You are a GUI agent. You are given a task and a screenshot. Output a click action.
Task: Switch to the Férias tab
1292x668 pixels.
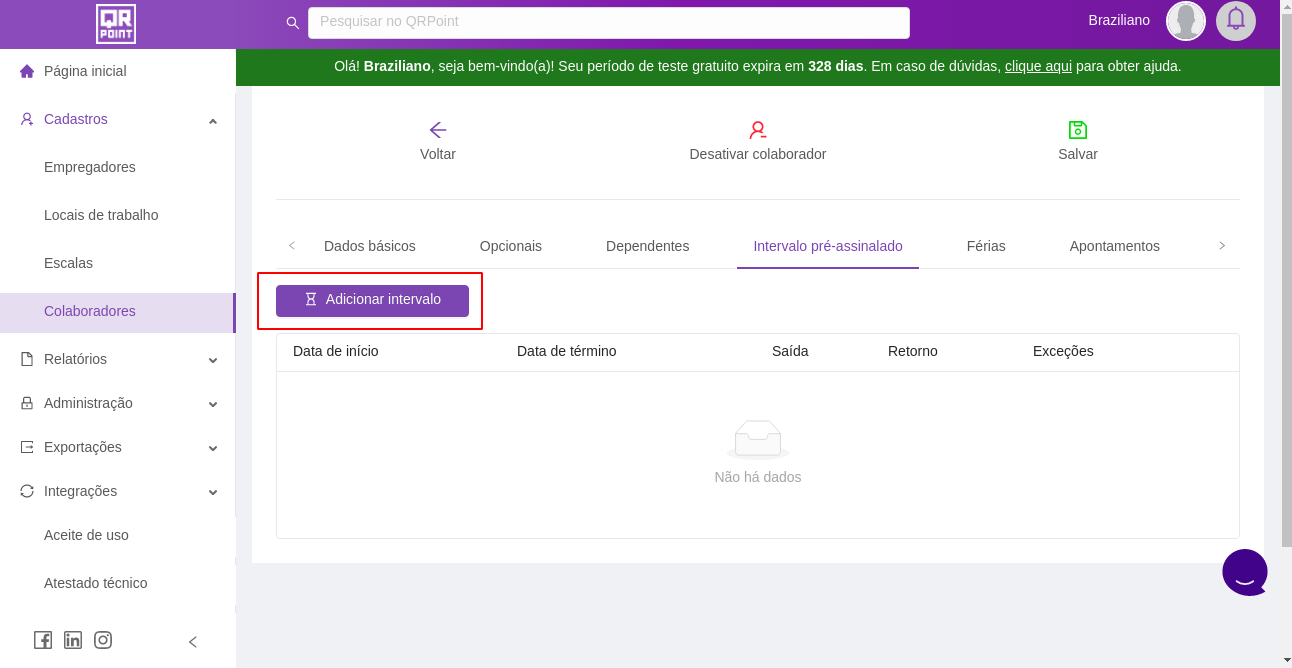pyautogui.click(x=986, y=246)
